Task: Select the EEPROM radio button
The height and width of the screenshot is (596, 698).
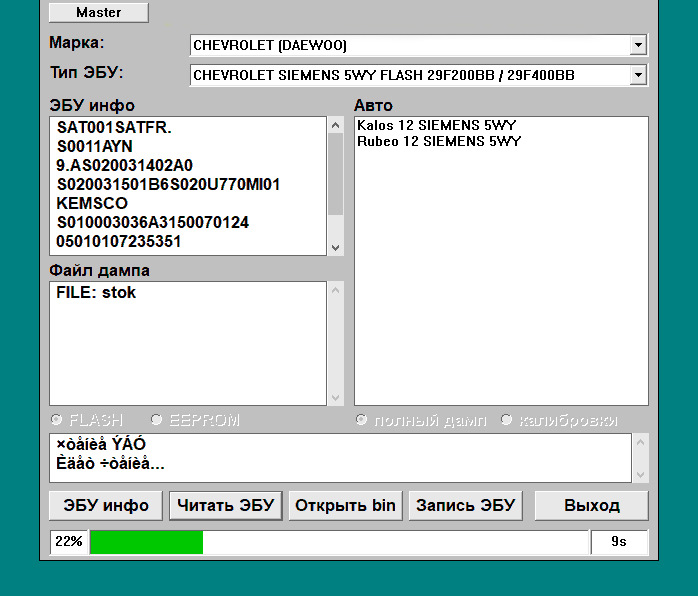Action: 156,419
